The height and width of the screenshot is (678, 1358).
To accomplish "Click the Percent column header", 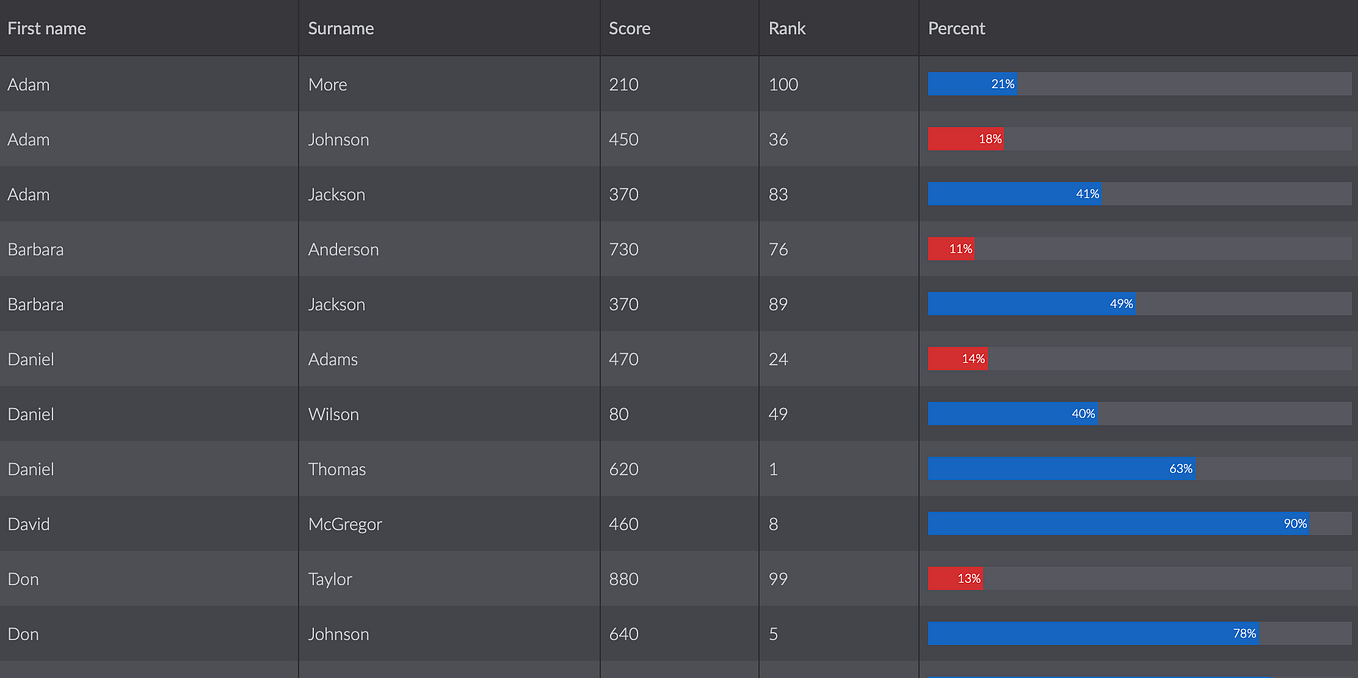I will [x=956, y=28].
